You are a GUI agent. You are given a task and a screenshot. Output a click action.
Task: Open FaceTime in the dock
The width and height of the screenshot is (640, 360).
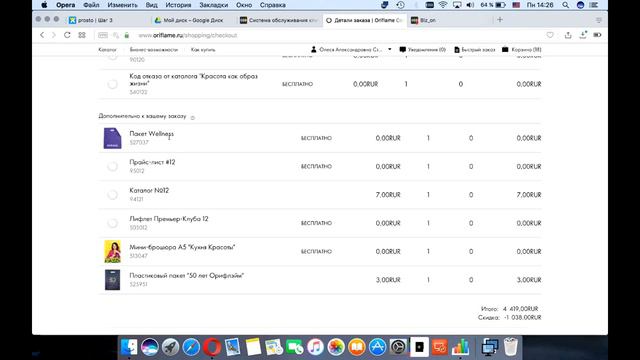coord(295,347)
